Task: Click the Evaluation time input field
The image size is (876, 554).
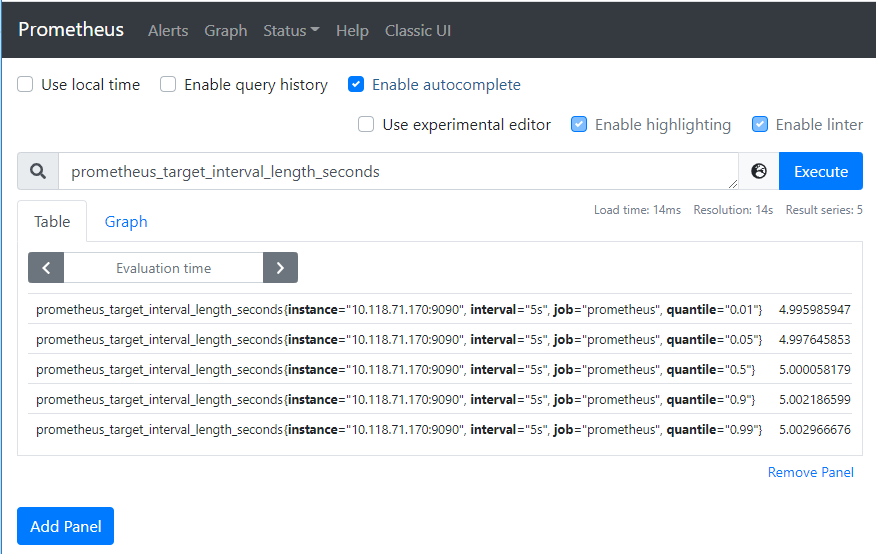Action: point(163,268)
